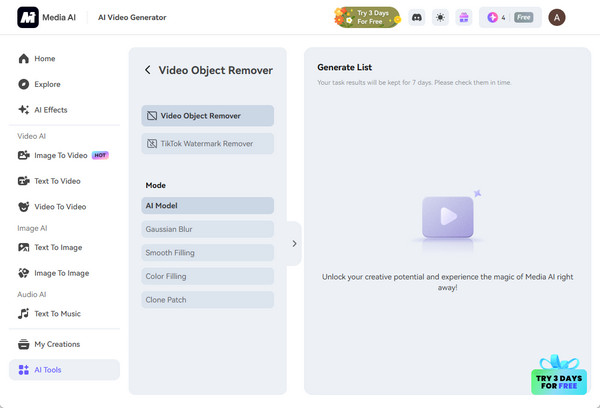
Task: Select Image To Video tool
Action: pos(64,155)
